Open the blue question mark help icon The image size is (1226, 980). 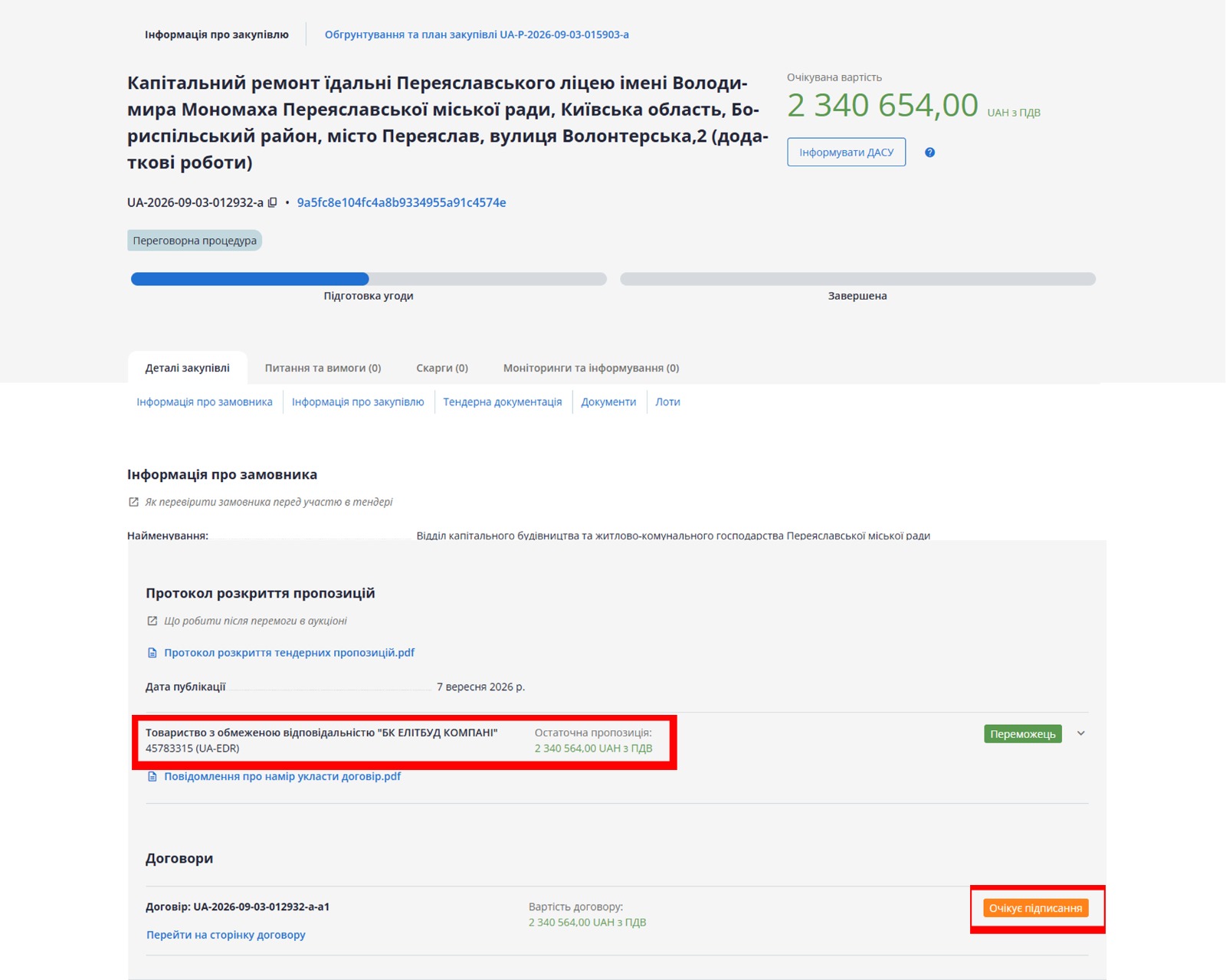click(929, 152)
